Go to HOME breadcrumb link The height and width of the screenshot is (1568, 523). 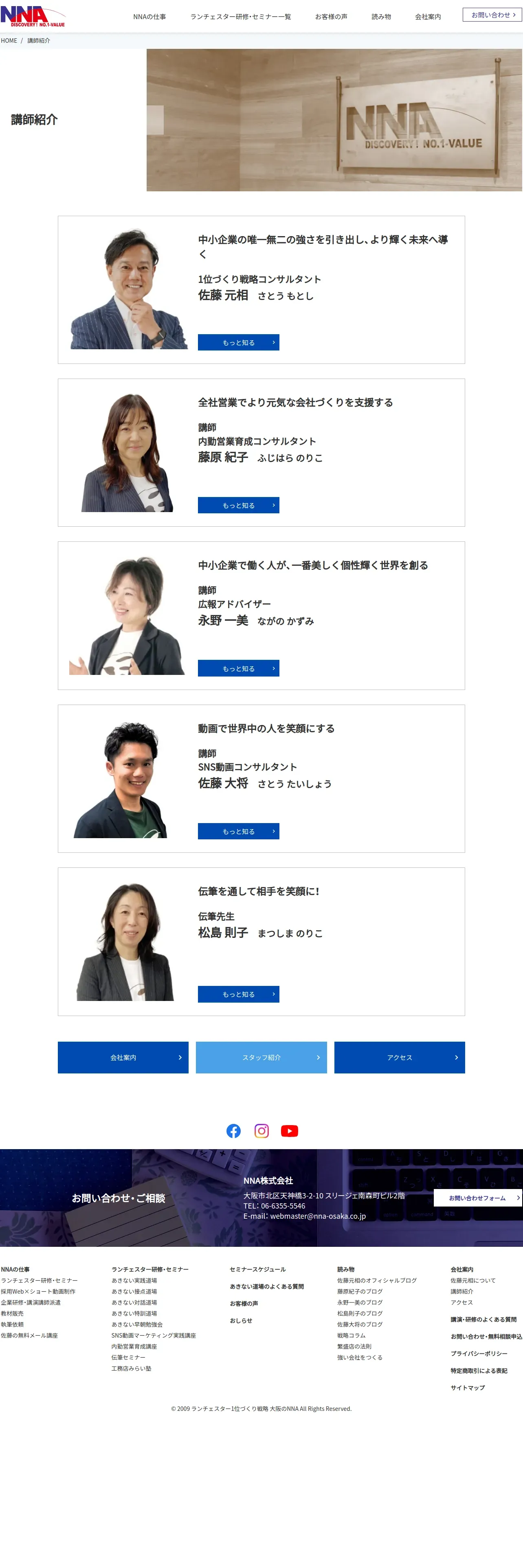tap(9, 41)
